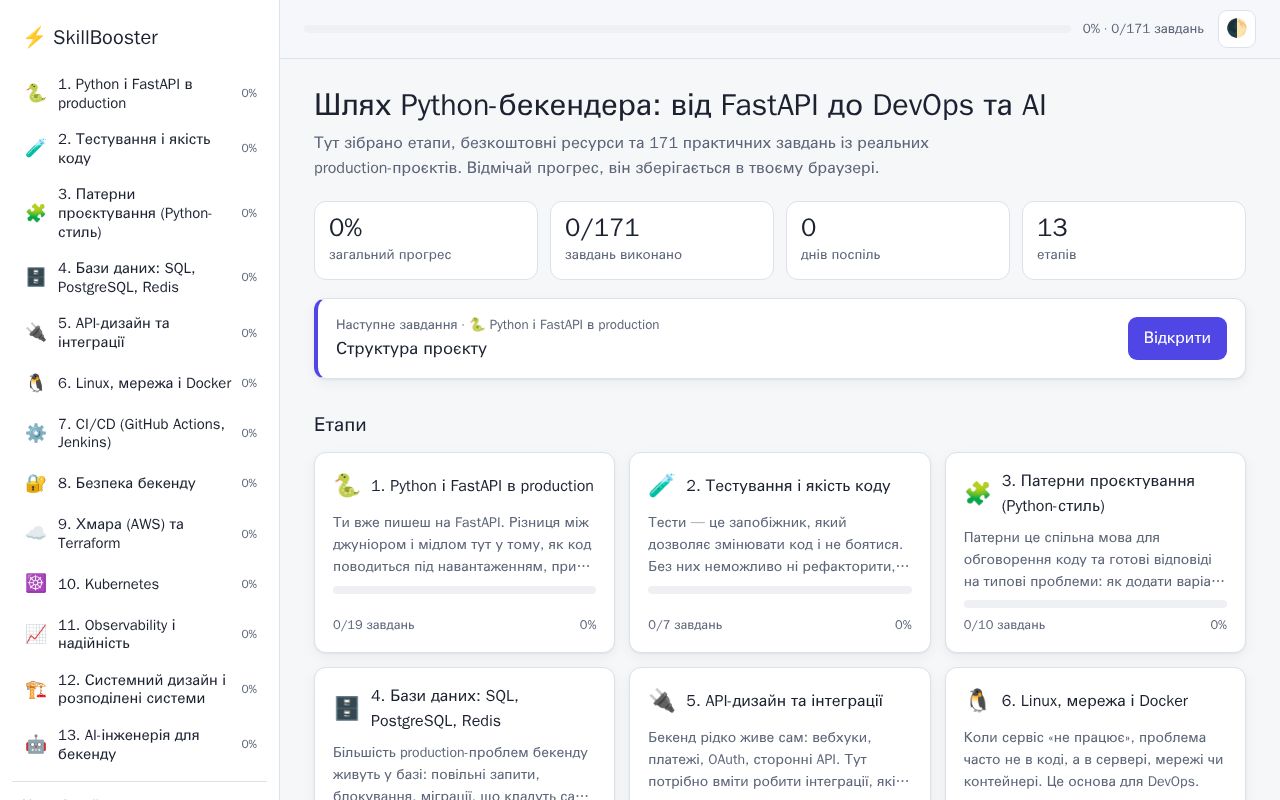Click the днів поспіль stat tile

coord(898,240)
